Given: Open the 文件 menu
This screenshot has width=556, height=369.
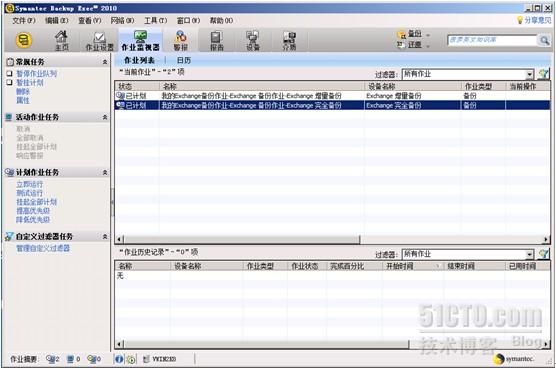Looking at the screenshot, I should [x=24, y=21].
